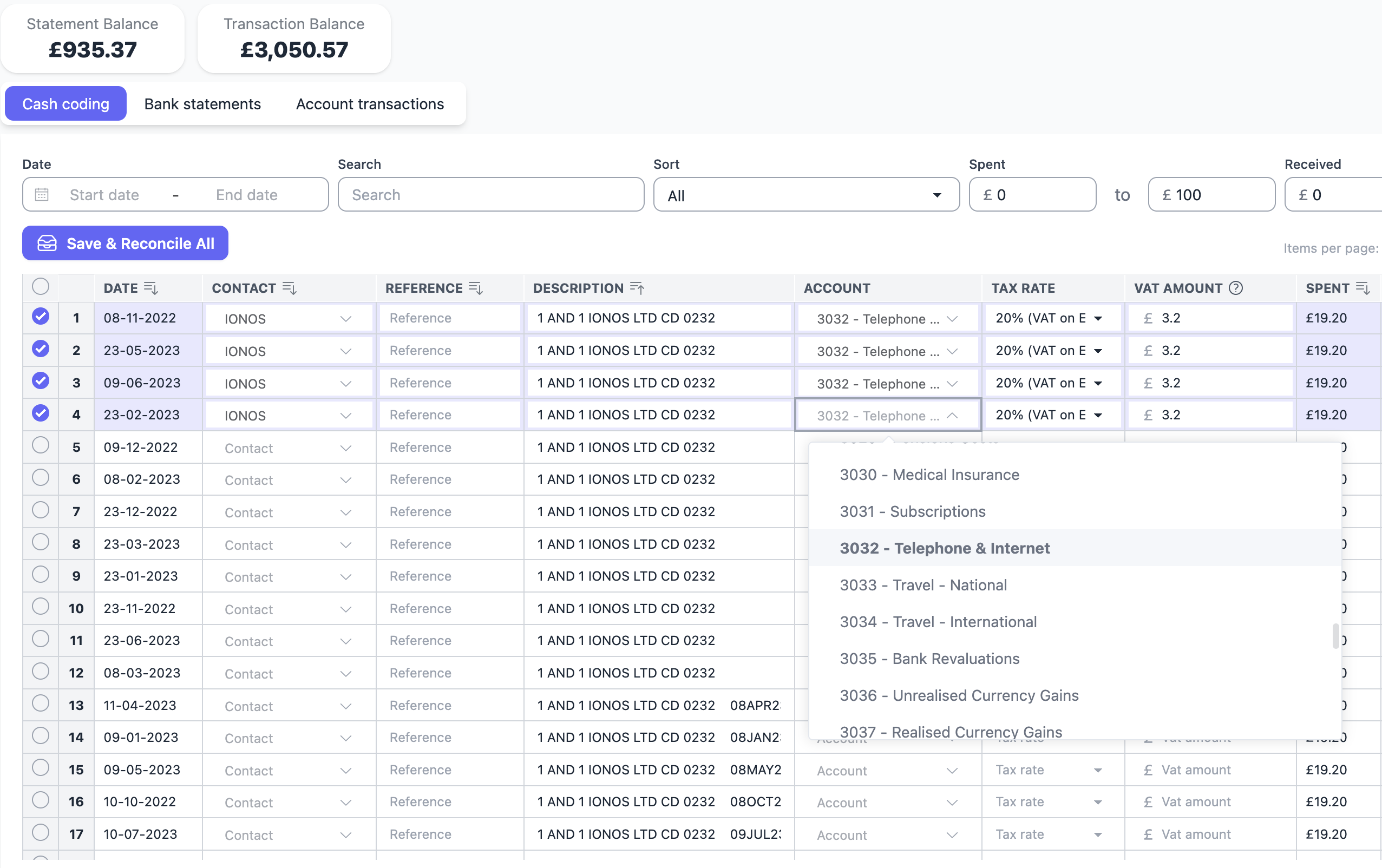The width and height of the screenshot is (1382, 868).
Task: Click the End date field
Action: 247,194
